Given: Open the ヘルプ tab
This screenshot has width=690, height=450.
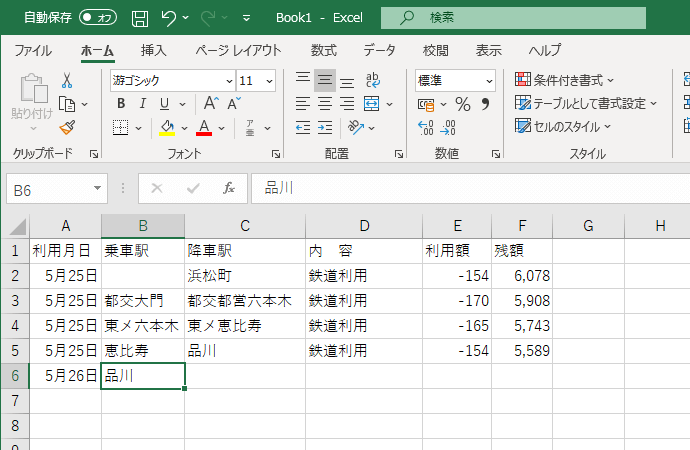Looking at the screenshot, I should pyautogui.click(x=545, y=51).
